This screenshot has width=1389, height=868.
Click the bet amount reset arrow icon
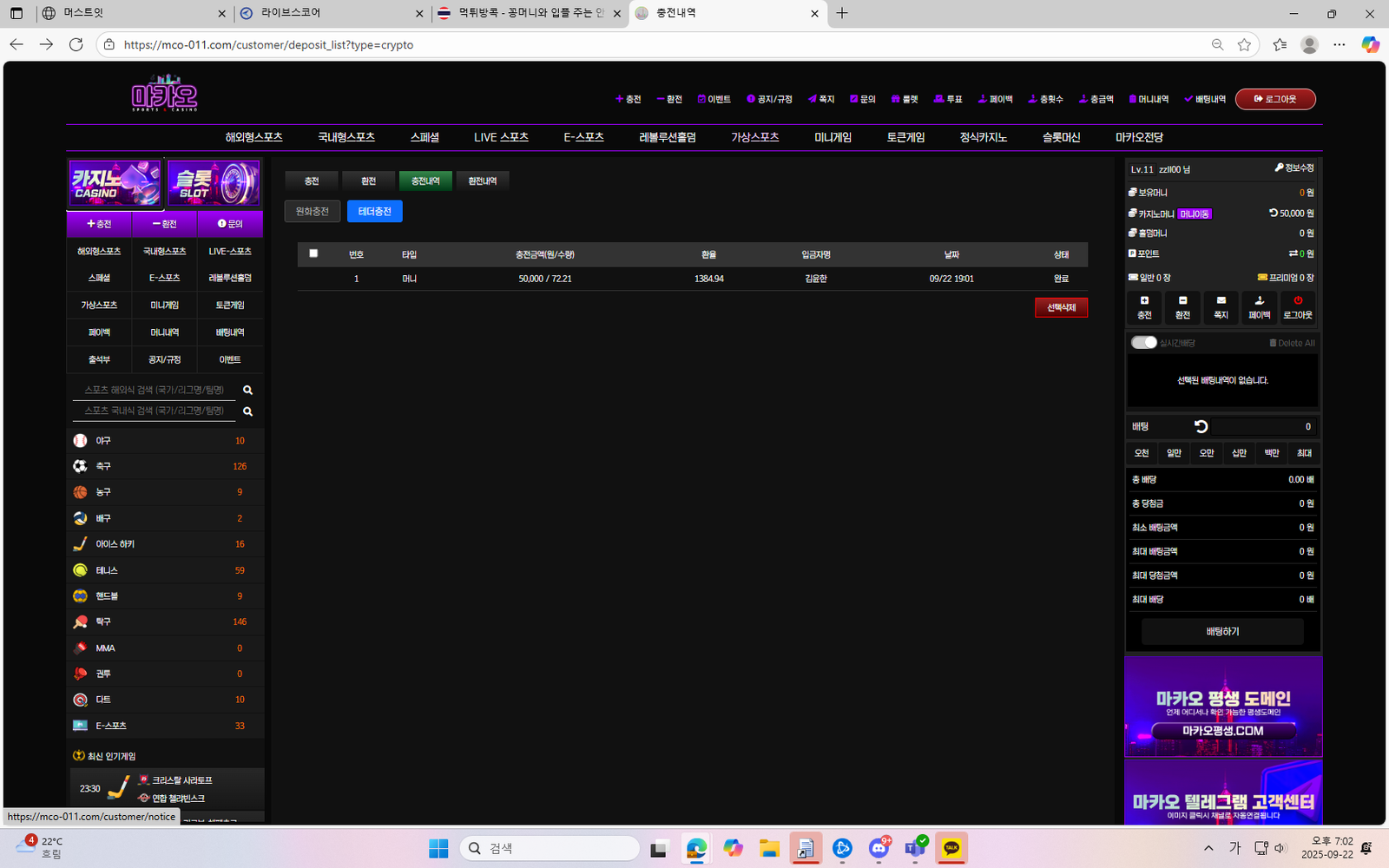(1201, 426)
